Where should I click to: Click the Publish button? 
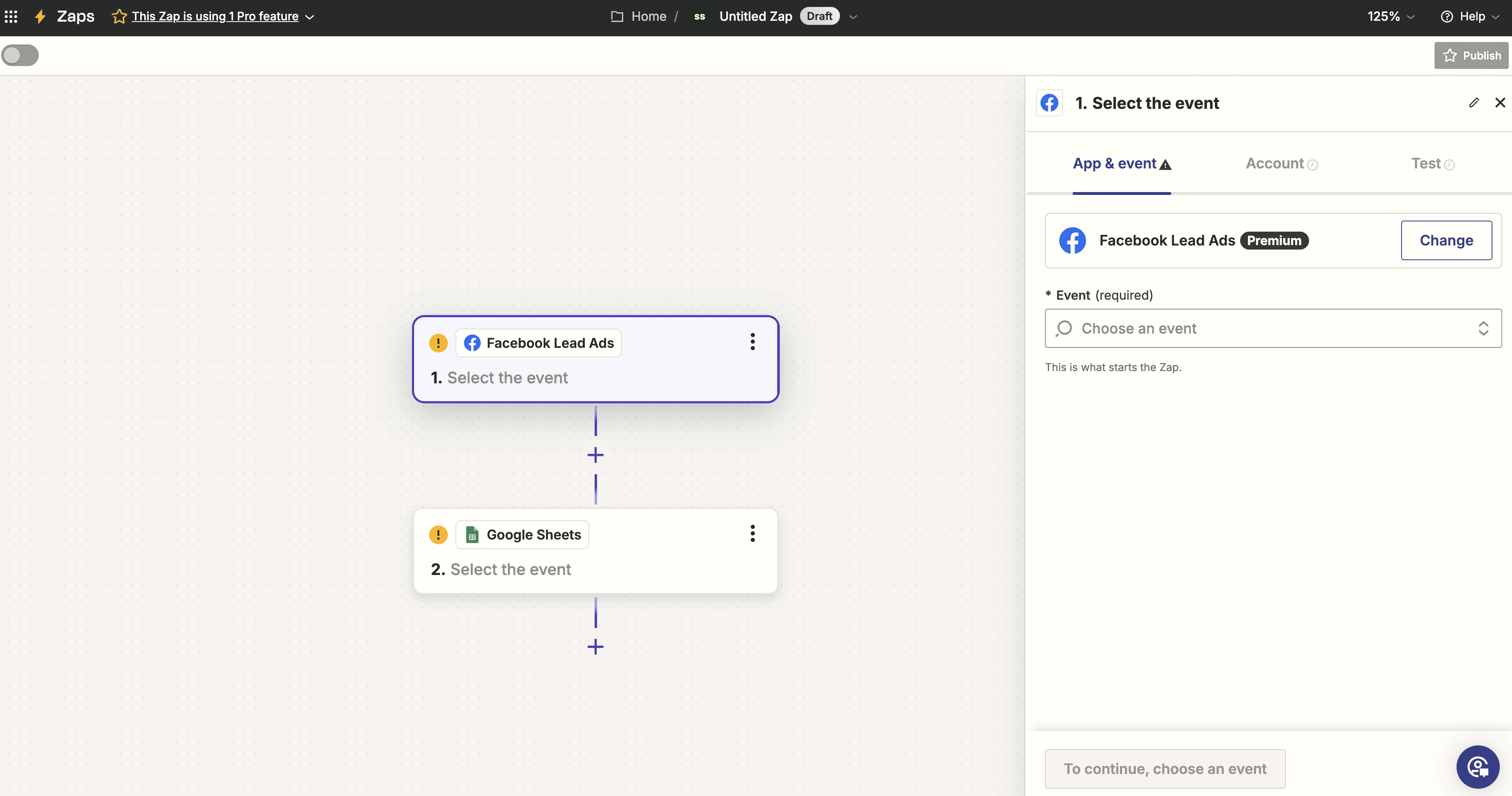(x=1472, y=55)
